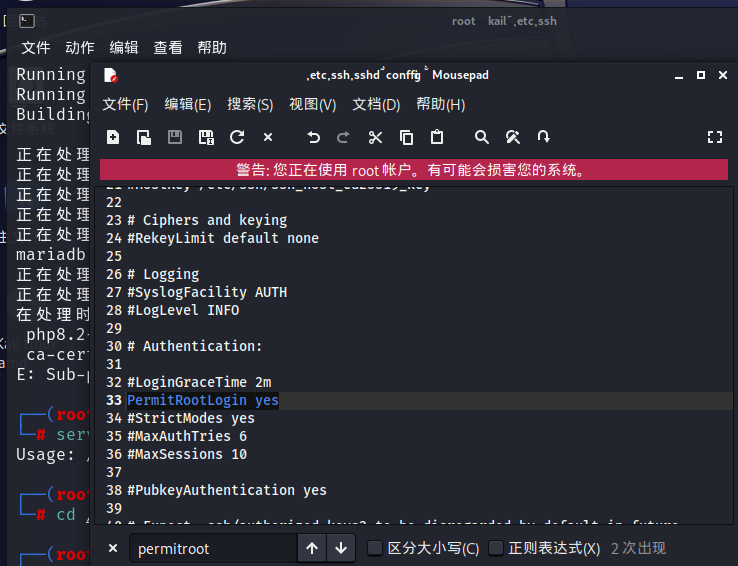Click the terminal icon in the background window

(x=27, y=21)
